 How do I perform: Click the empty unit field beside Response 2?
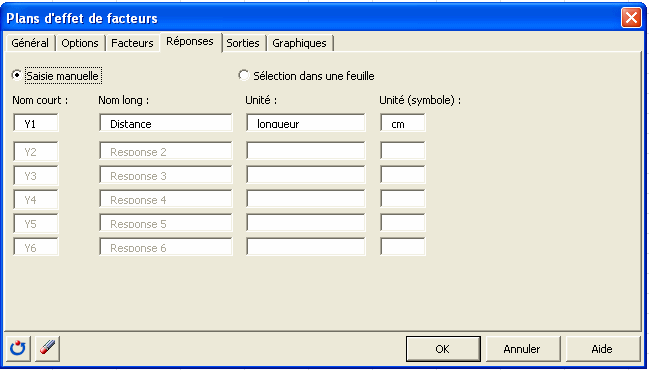(x=306, y=151)
